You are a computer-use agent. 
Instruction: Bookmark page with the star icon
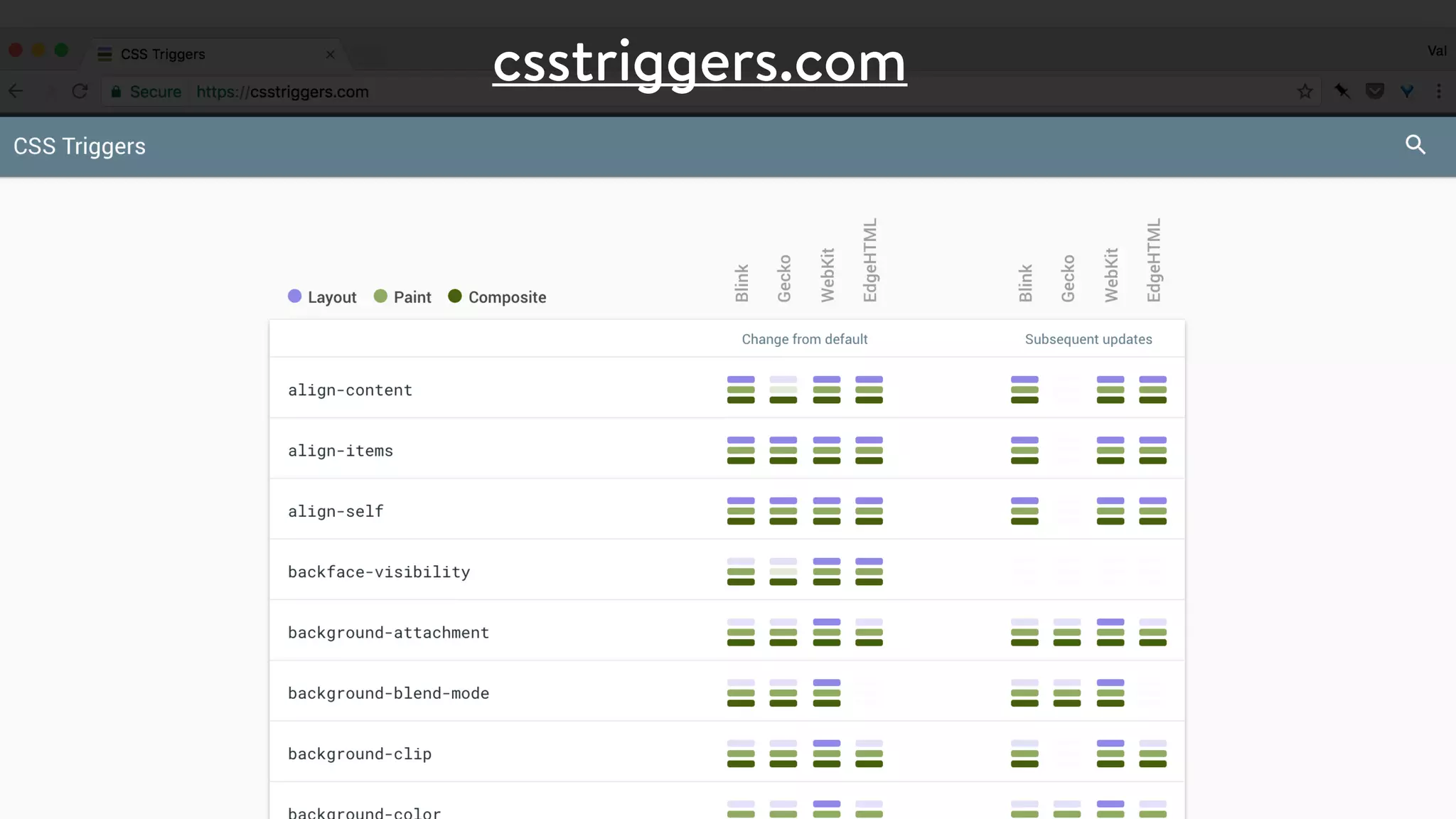(1305, 91)
